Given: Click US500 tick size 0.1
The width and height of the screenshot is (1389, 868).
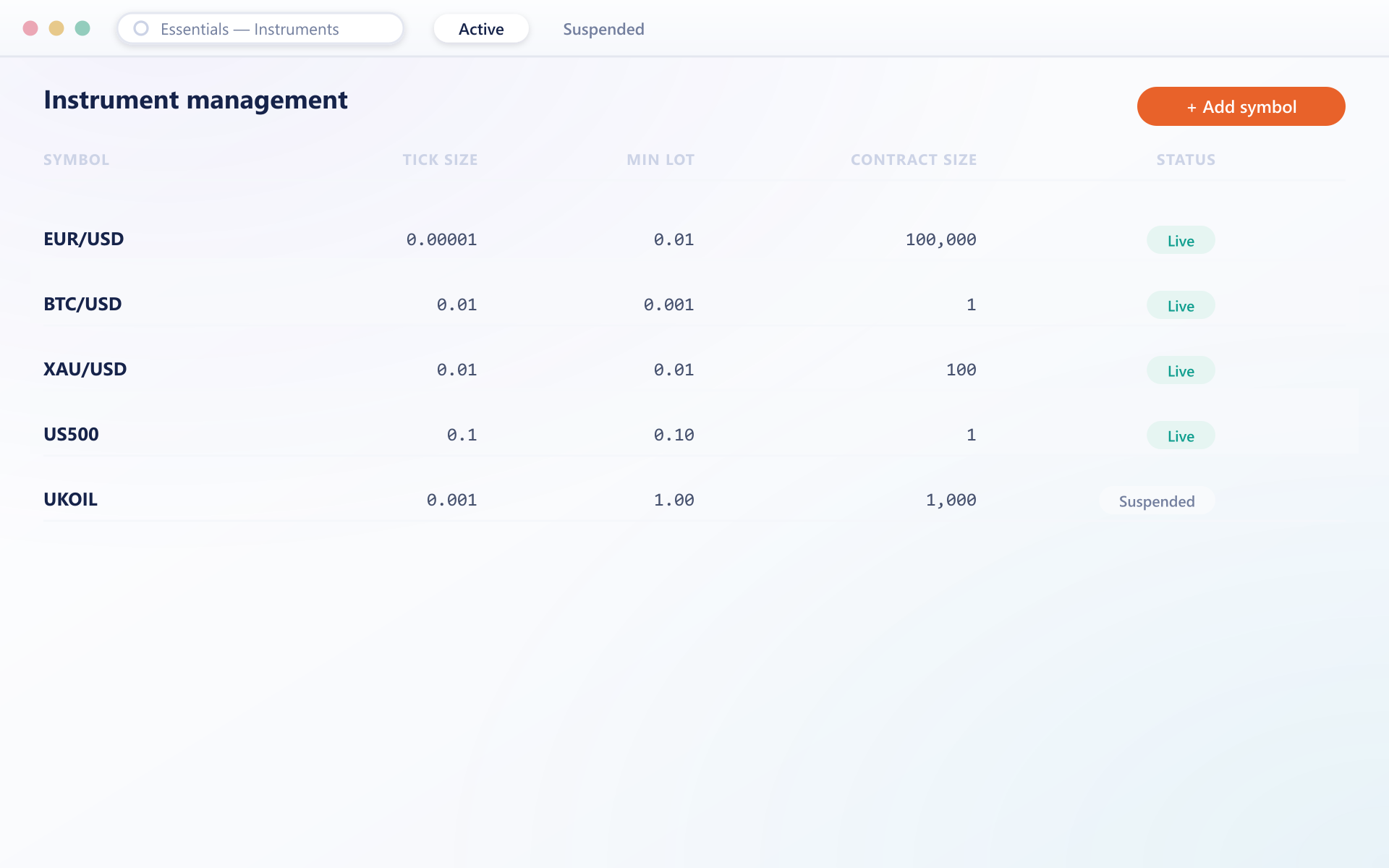Looking at the screenshot, I should coord(462,435).
